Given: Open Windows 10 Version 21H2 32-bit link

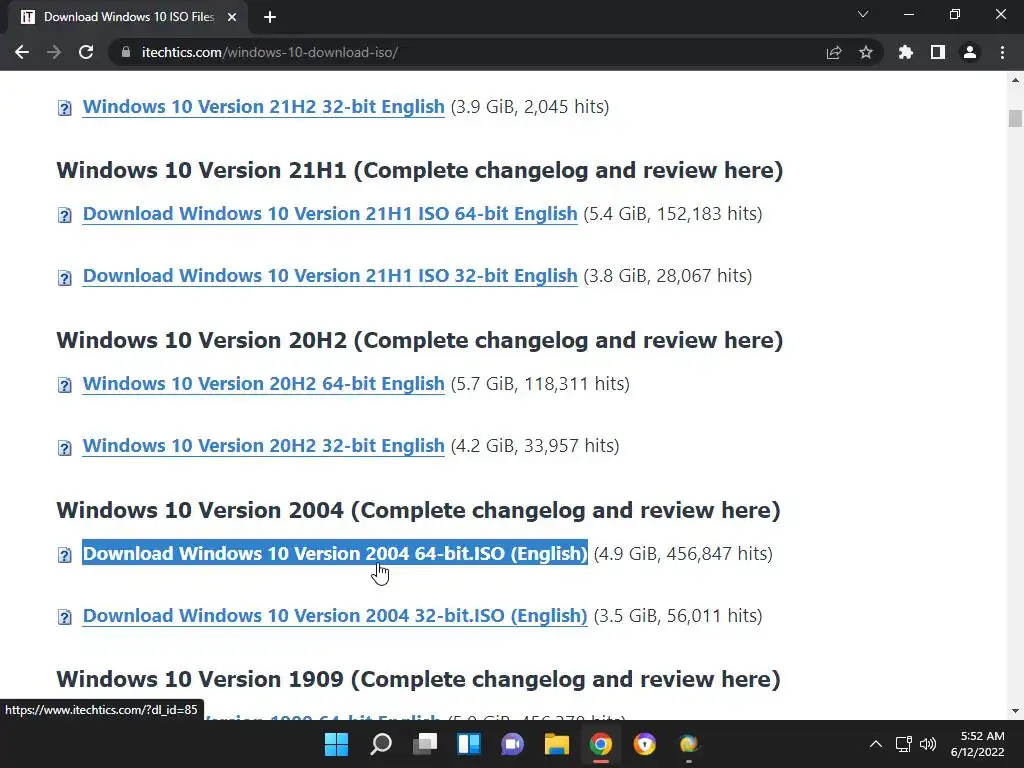Looking at the screenshot, I should click(x=263, y=106).
